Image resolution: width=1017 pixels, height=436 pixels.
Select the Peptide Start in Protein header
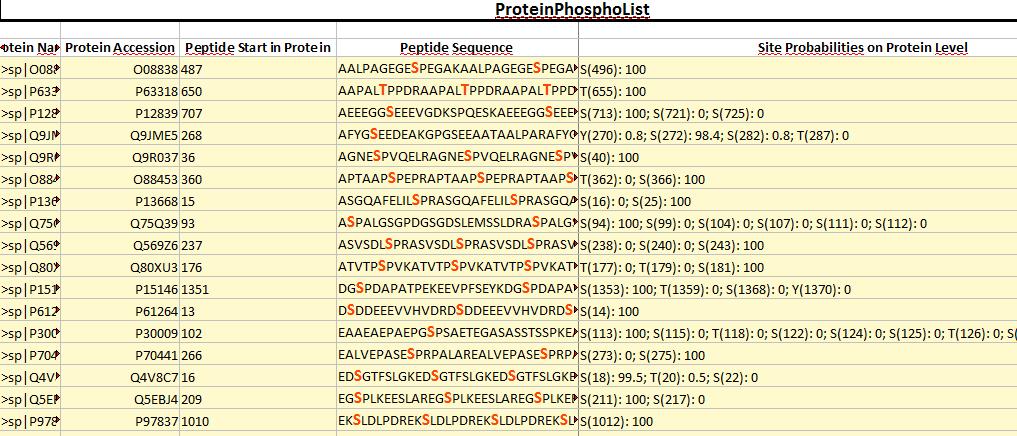258,48
